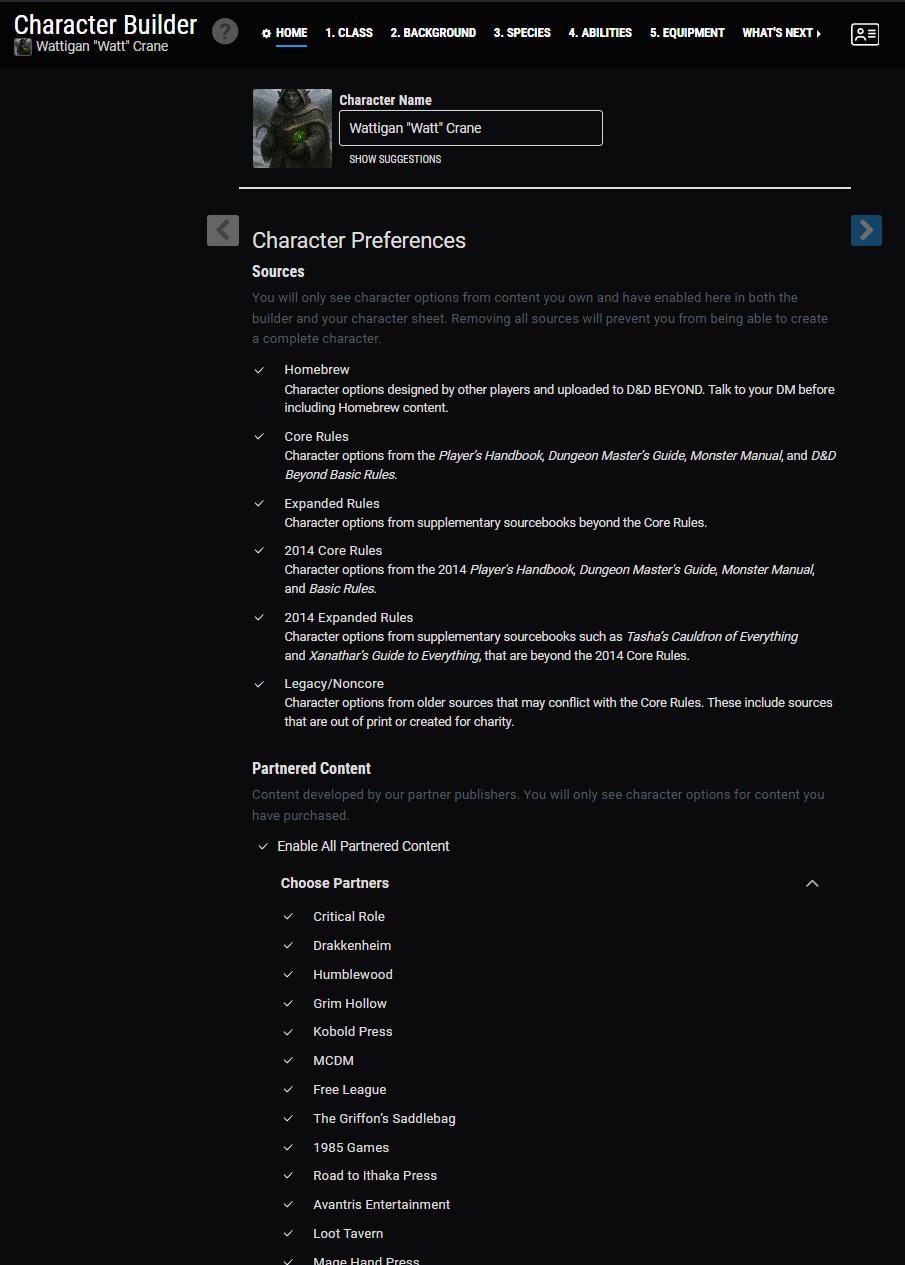The image size is (905, 1265).
Task: Click the Home tab gear icon
Action: pyautogui.click(x=266, y=33)
